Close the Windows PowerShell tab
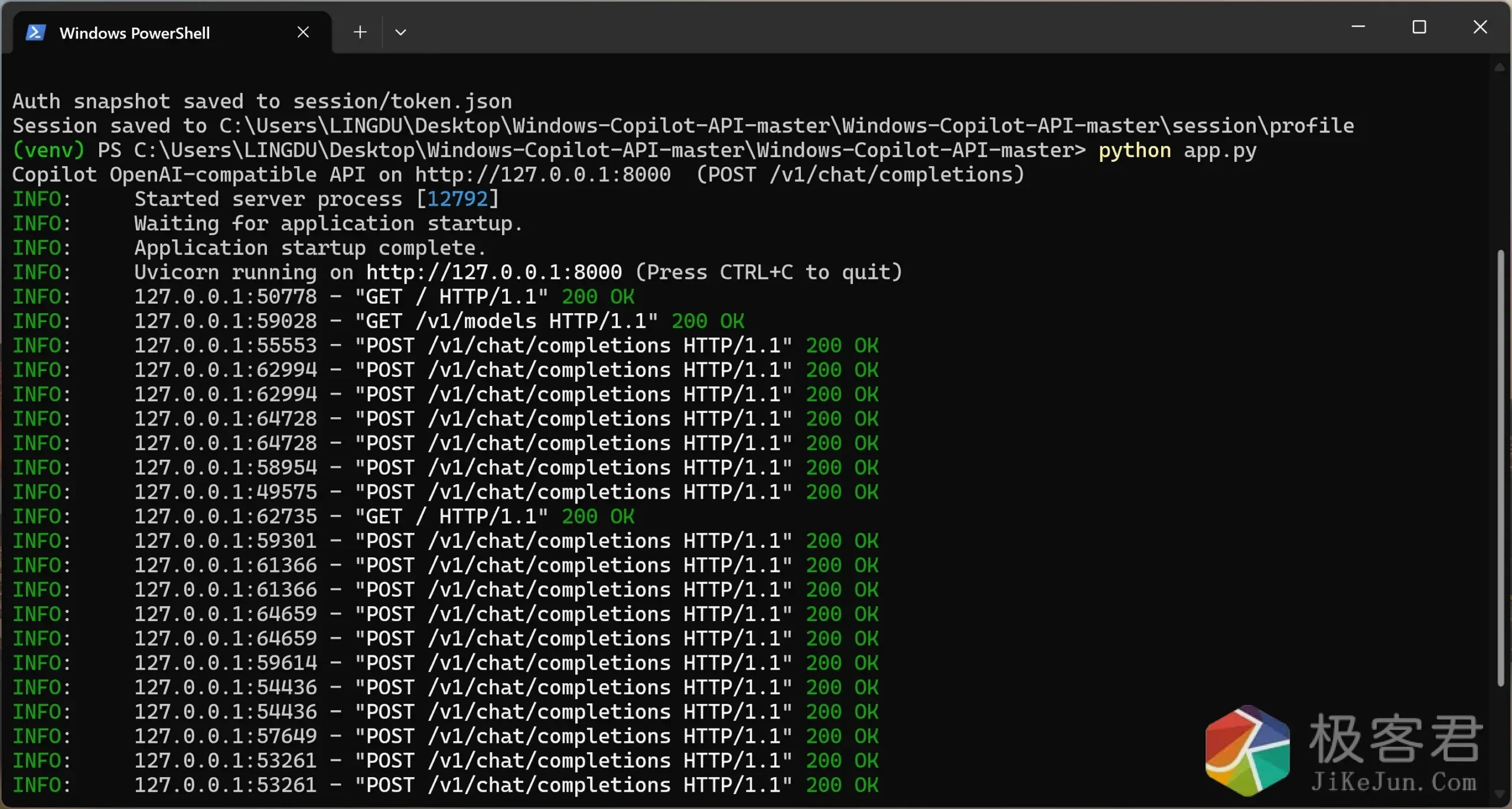The image size is (1512, 809). click(x=303, y=33)
